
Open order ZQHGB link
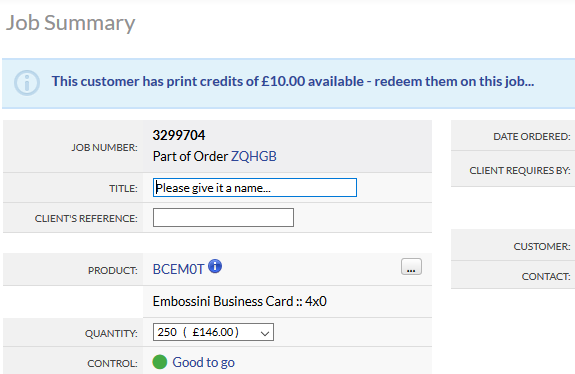click(253, 157)
